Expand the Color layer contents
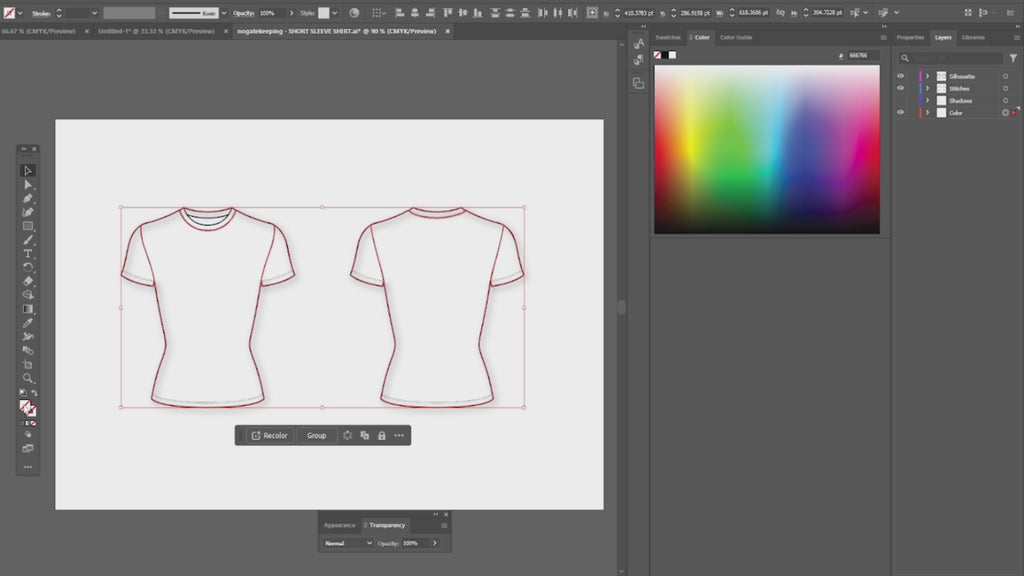Image resolution: width=1024 pixels, height=576 pixels. pos(927,112)
